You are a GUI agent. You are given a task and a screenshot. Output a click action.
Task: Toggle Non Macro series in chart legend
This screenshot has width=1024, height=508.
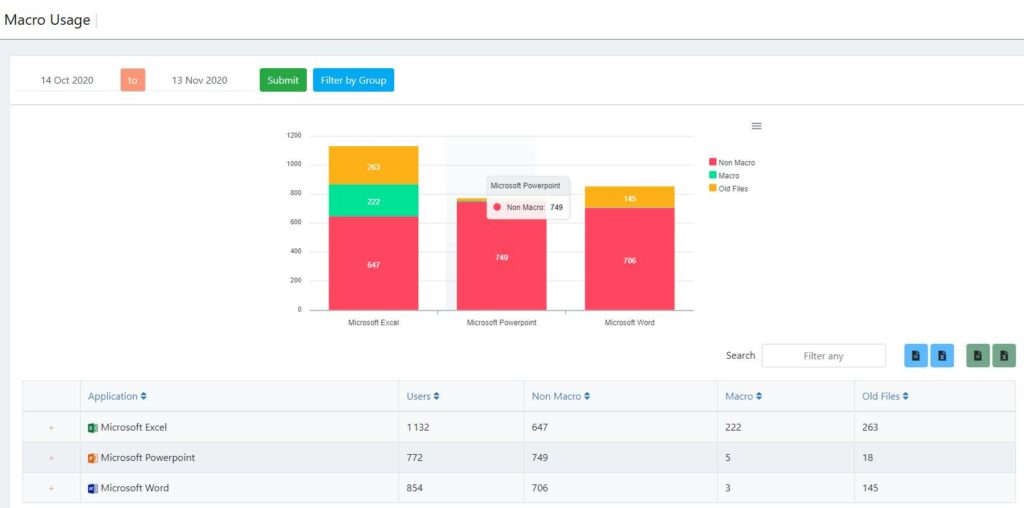[x=732, y=163]
